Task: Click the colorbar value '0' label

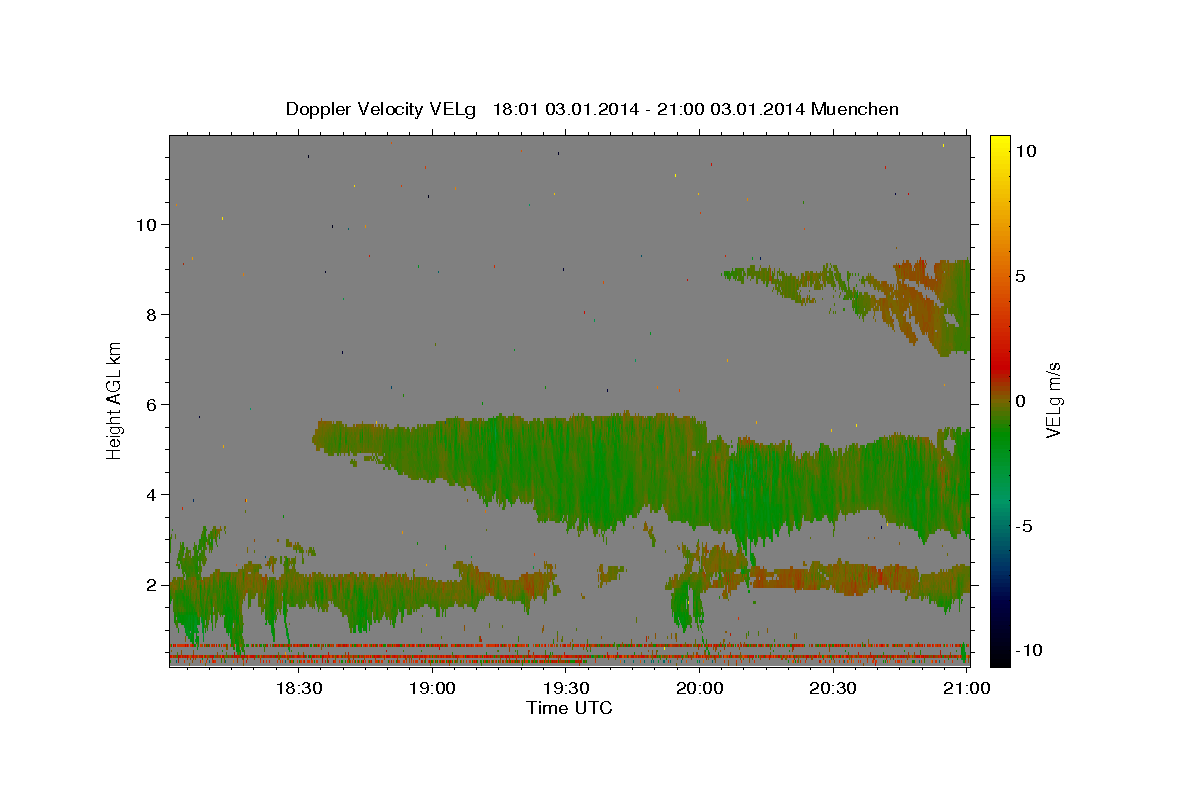Action: click(1021, 401)
